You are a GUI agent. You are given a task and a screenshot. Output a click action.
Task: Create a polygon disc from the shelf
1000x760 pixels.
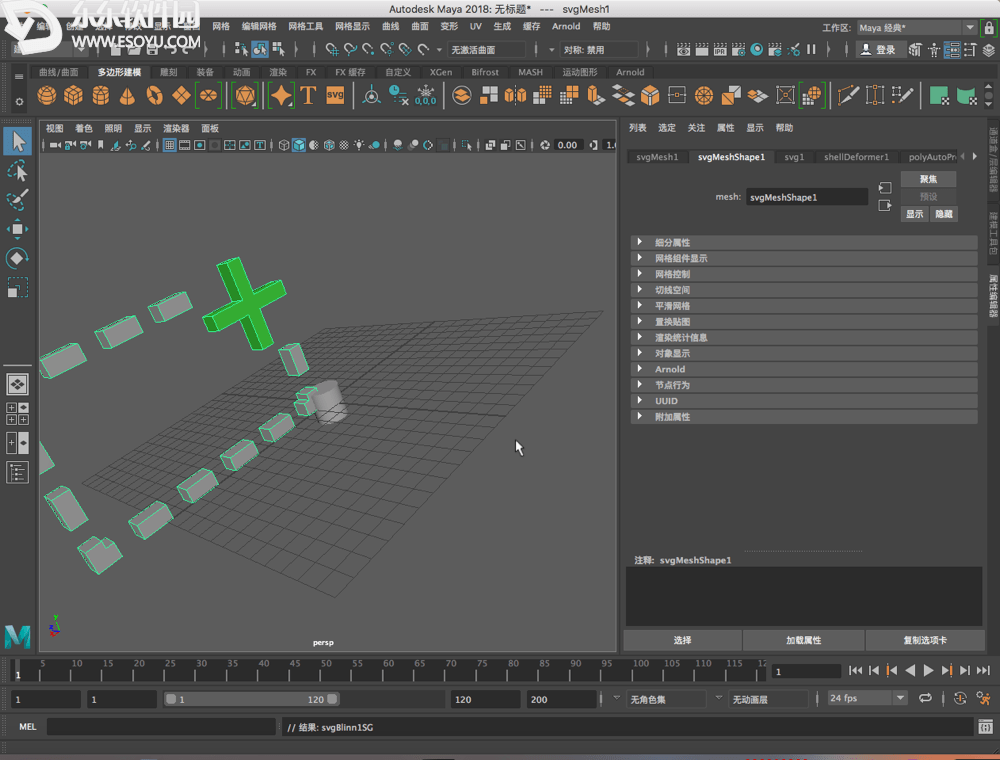(x=209, y=96)
